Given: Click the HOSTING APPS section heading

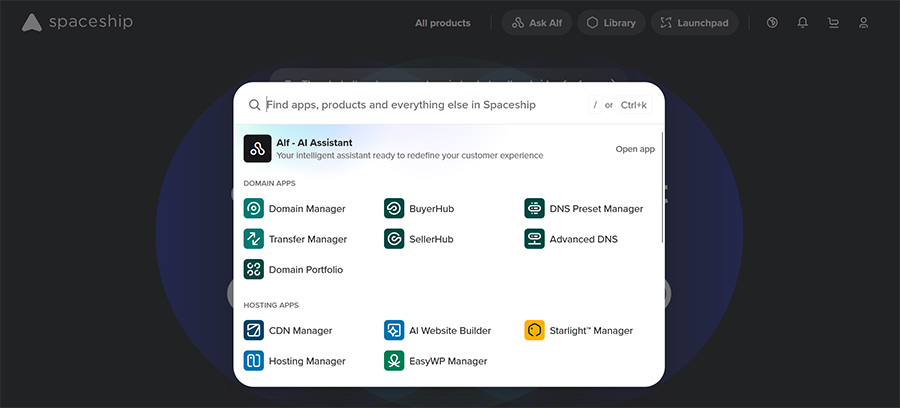Looking at the screenshot, I should [x=271, y=305].
